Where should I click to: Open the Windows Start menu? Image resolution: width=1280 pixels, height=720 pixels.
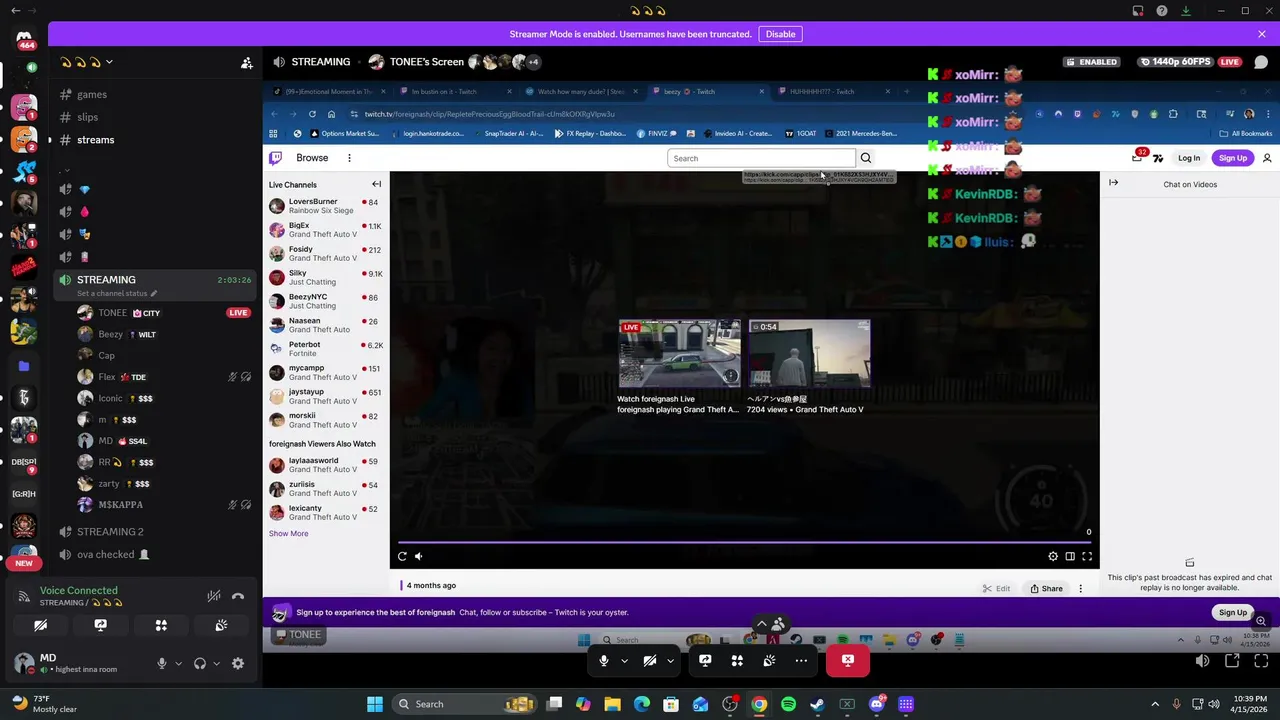point(375,704)
